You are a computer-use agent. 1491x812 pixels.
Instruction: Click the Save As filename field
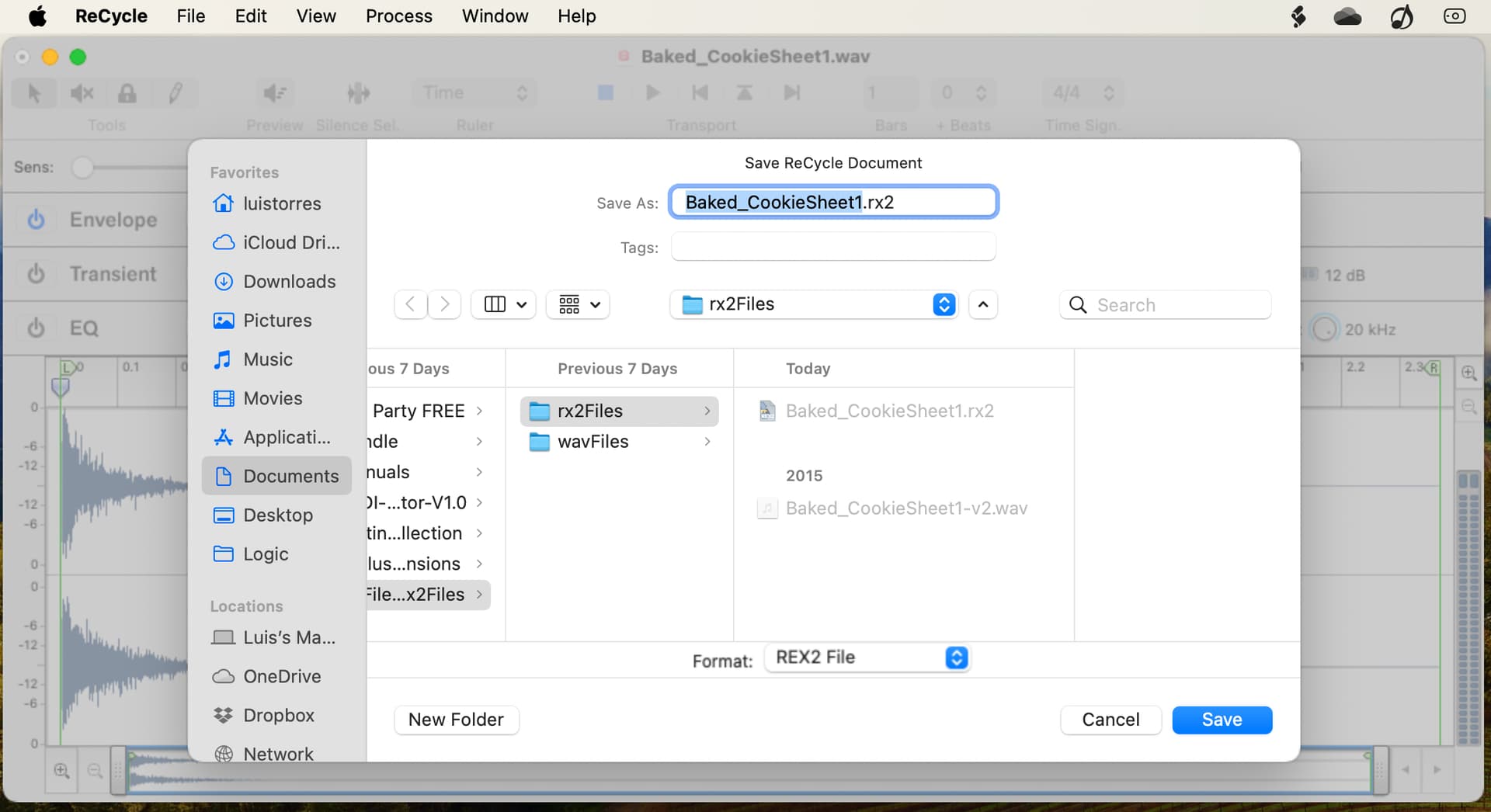point(833,203)
